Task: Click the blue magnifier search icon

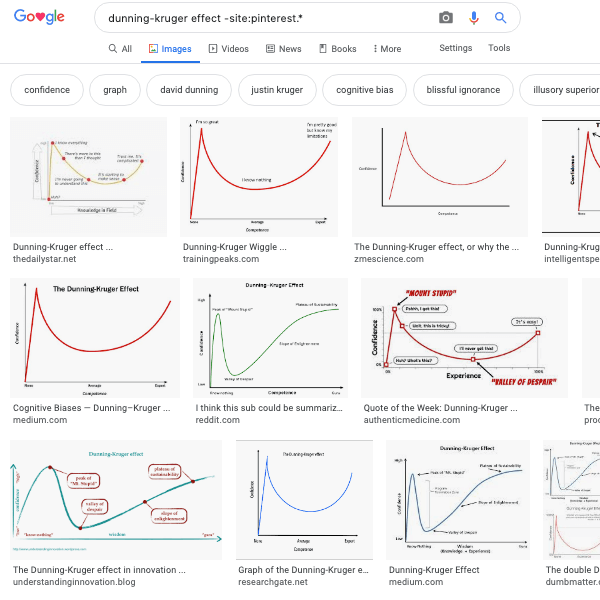Action: coord(501,18)
